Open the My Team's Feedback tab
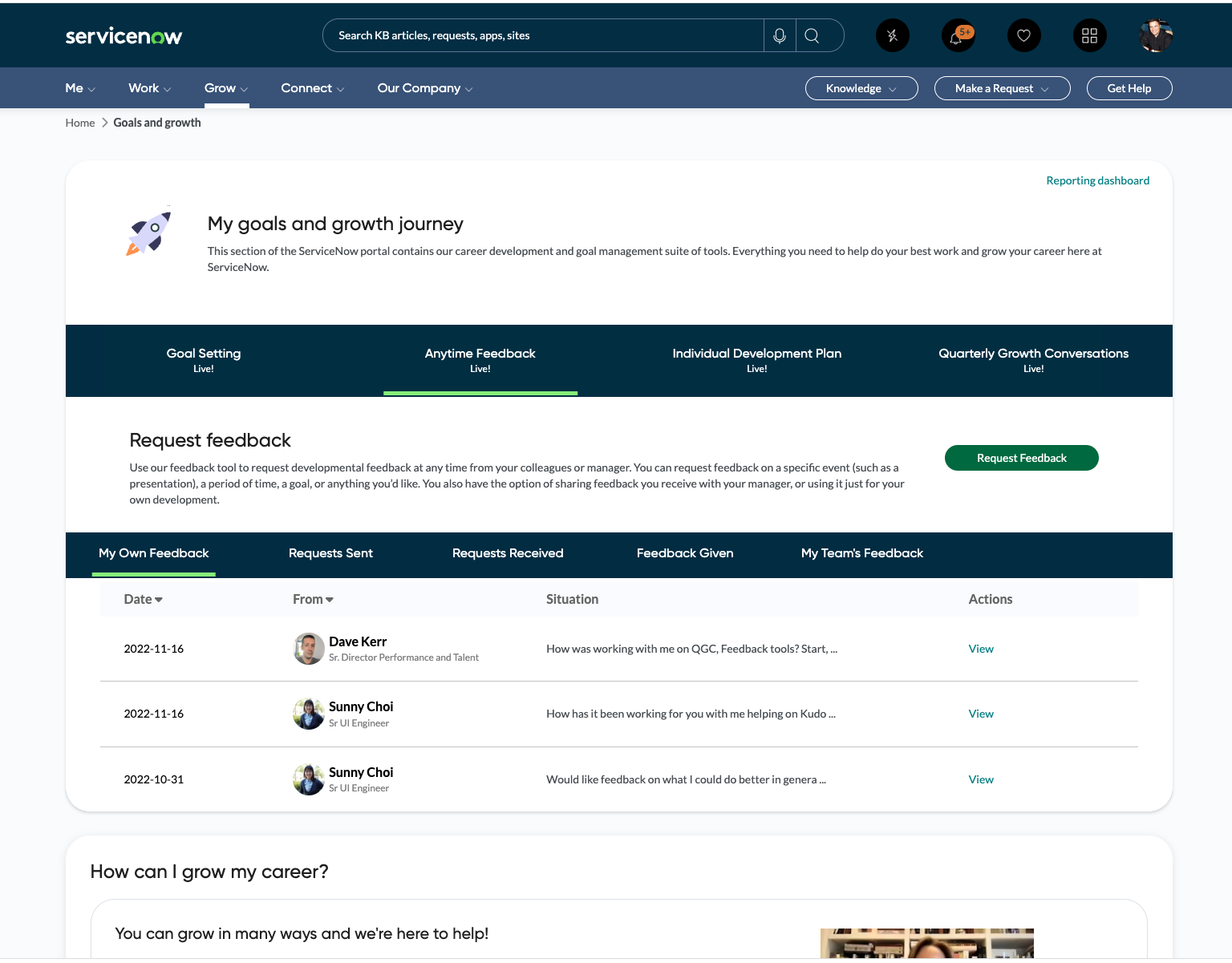 point(862,553)
